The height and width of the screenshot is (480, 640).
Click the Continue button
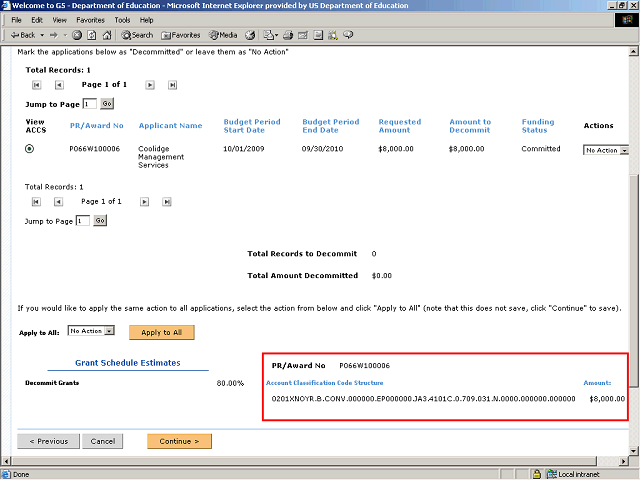pos(179,440)
